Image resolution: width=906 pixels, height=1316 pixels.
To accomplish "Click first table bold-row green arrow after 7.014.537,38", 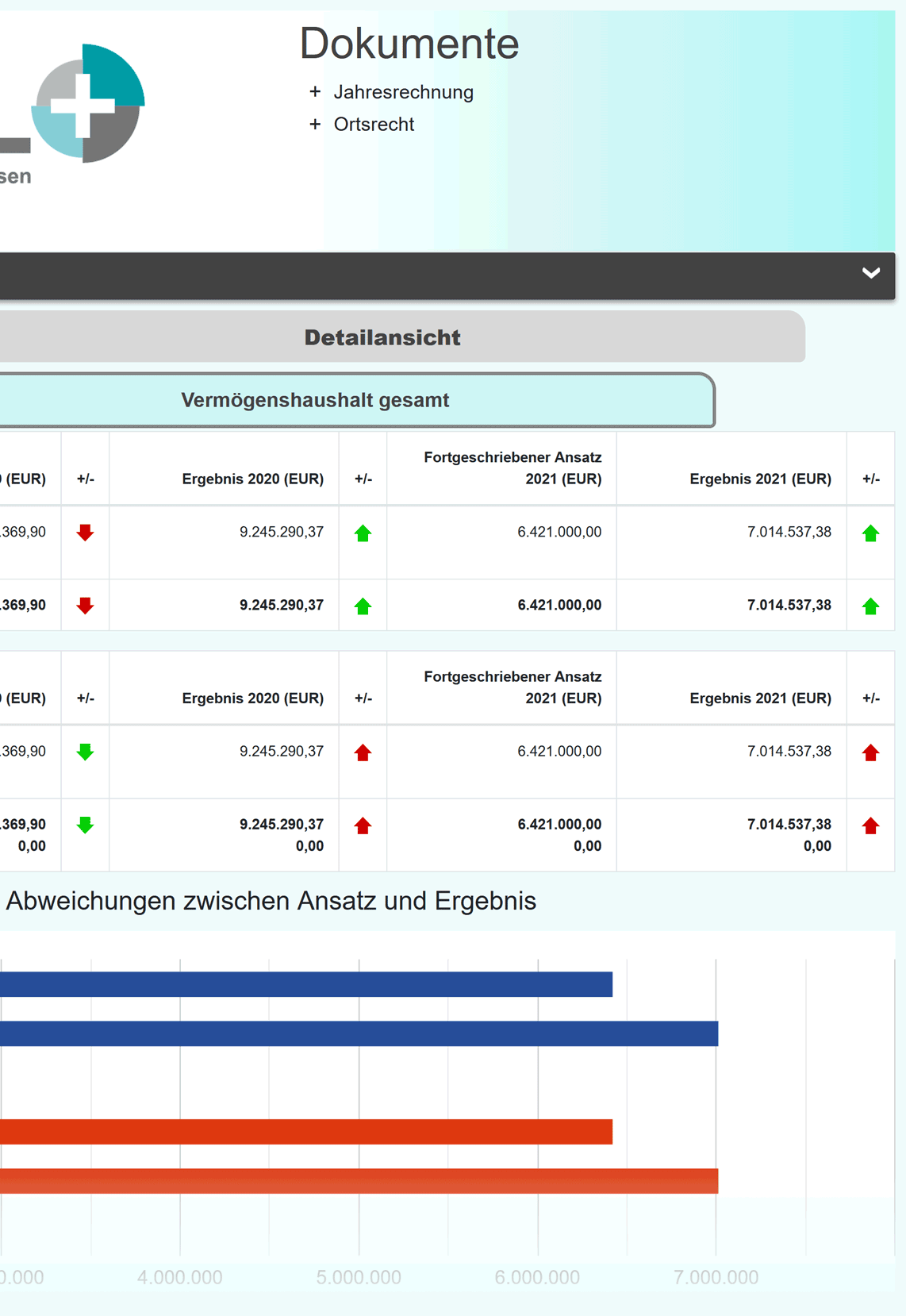I will (870, 606).
